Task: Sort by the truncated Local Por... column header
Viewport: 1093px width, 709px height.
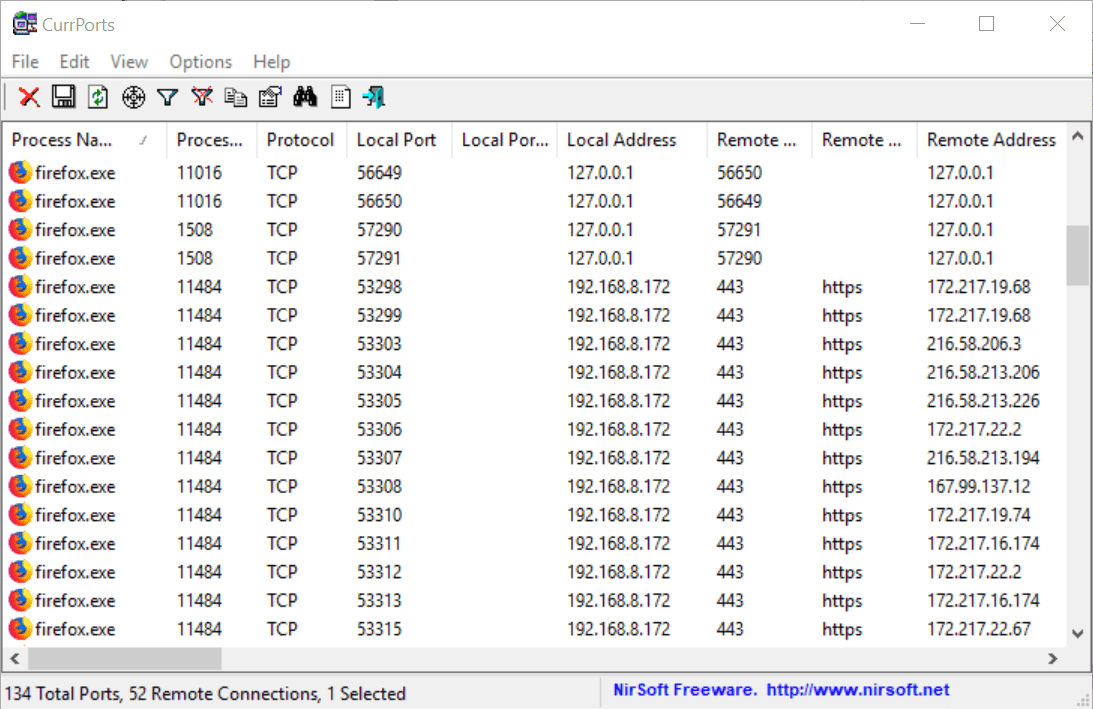Action: click(x=505, y=140)
